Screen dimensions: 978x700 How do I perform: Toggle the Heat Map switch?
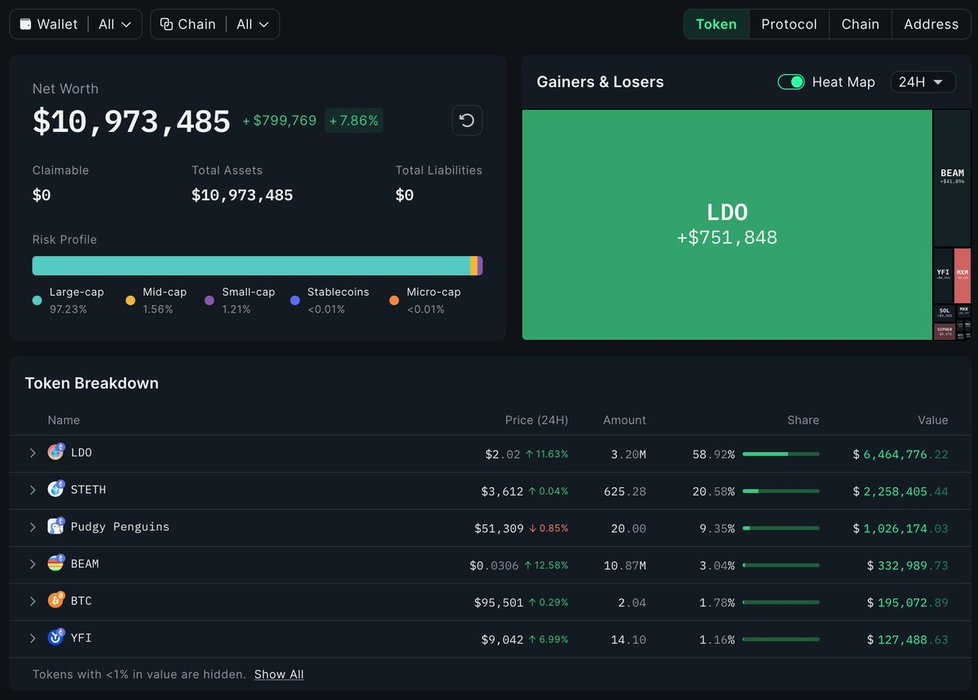point(791,82)
